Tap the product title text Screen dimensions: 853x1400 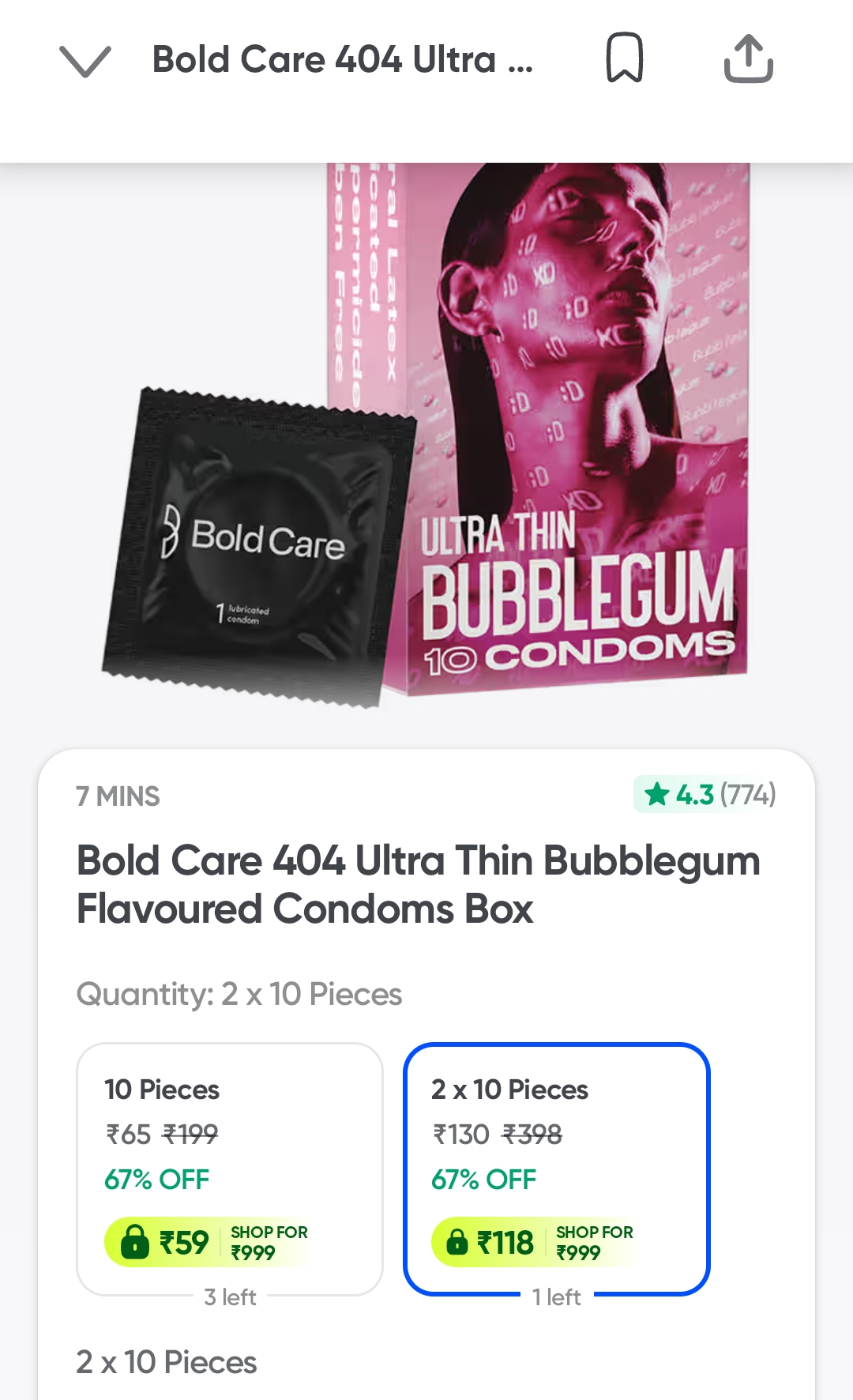pyautogui.click(x=419, y=884)
